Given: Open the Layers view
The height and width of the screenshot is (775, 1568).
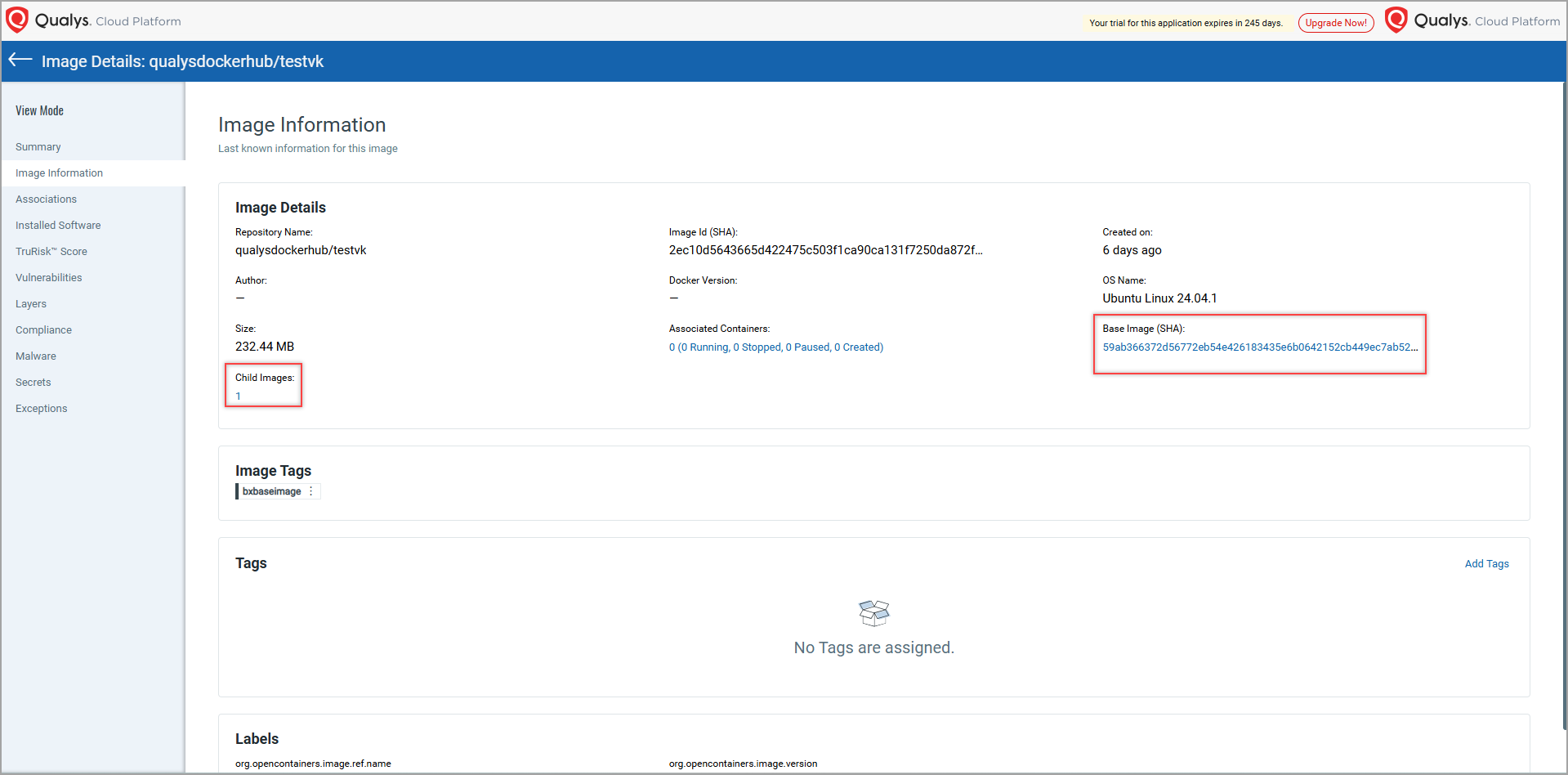Looking at the screenshot, I should (x=31, y=304).
